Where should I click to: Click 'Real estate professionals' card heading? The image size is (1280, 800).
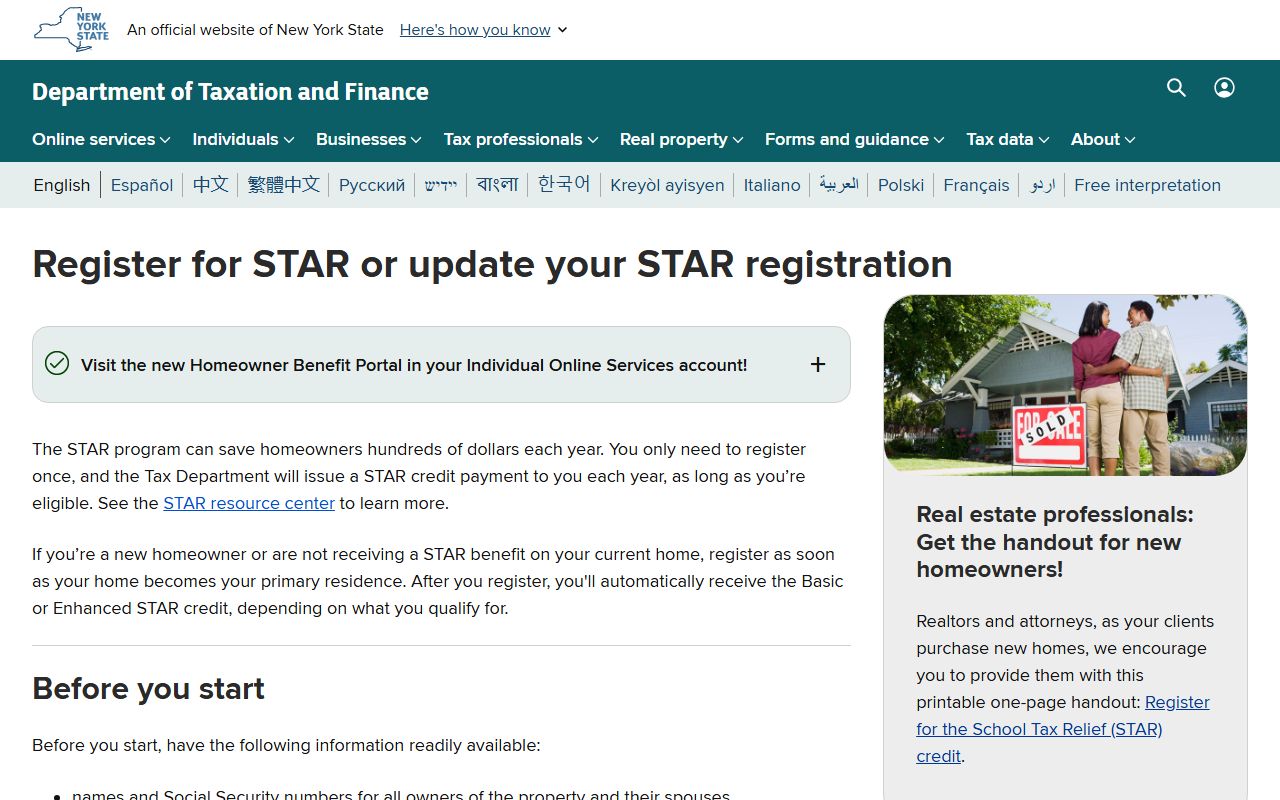pyautogui.click(x=1055, y=542)
